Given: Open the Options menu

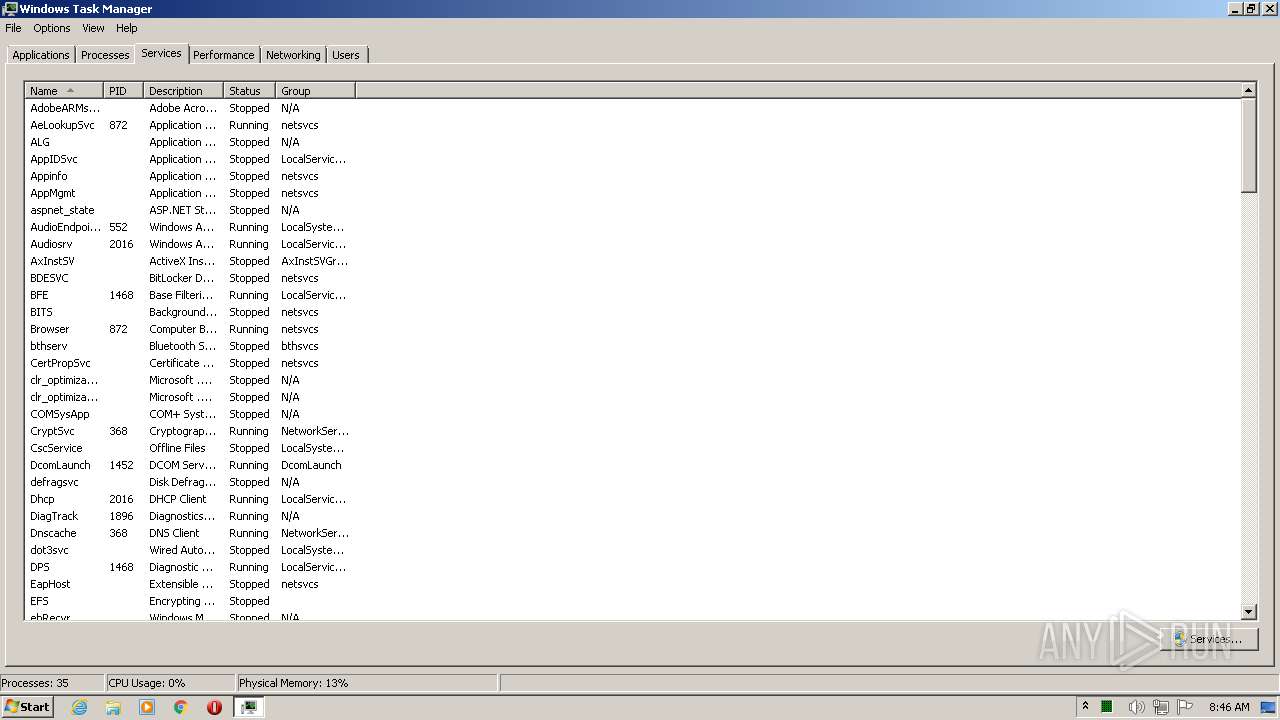Looking at the screenshot, I should pyautogui.click(x=52, y=28).
